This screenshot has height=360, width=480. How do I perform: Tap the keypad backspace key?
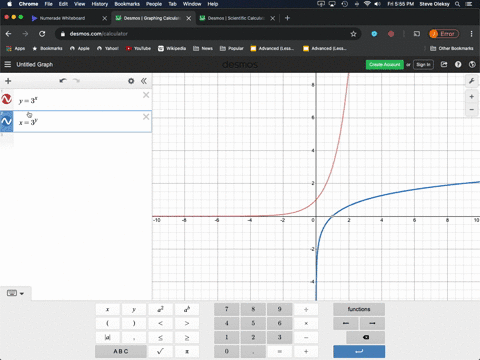(366, 337)
